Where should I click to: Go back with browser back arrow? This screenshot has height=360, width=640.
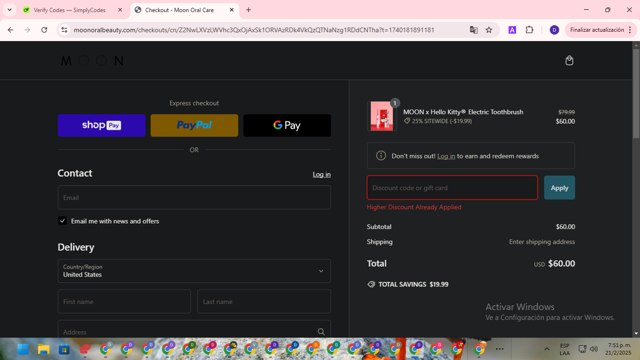(11, 30)
